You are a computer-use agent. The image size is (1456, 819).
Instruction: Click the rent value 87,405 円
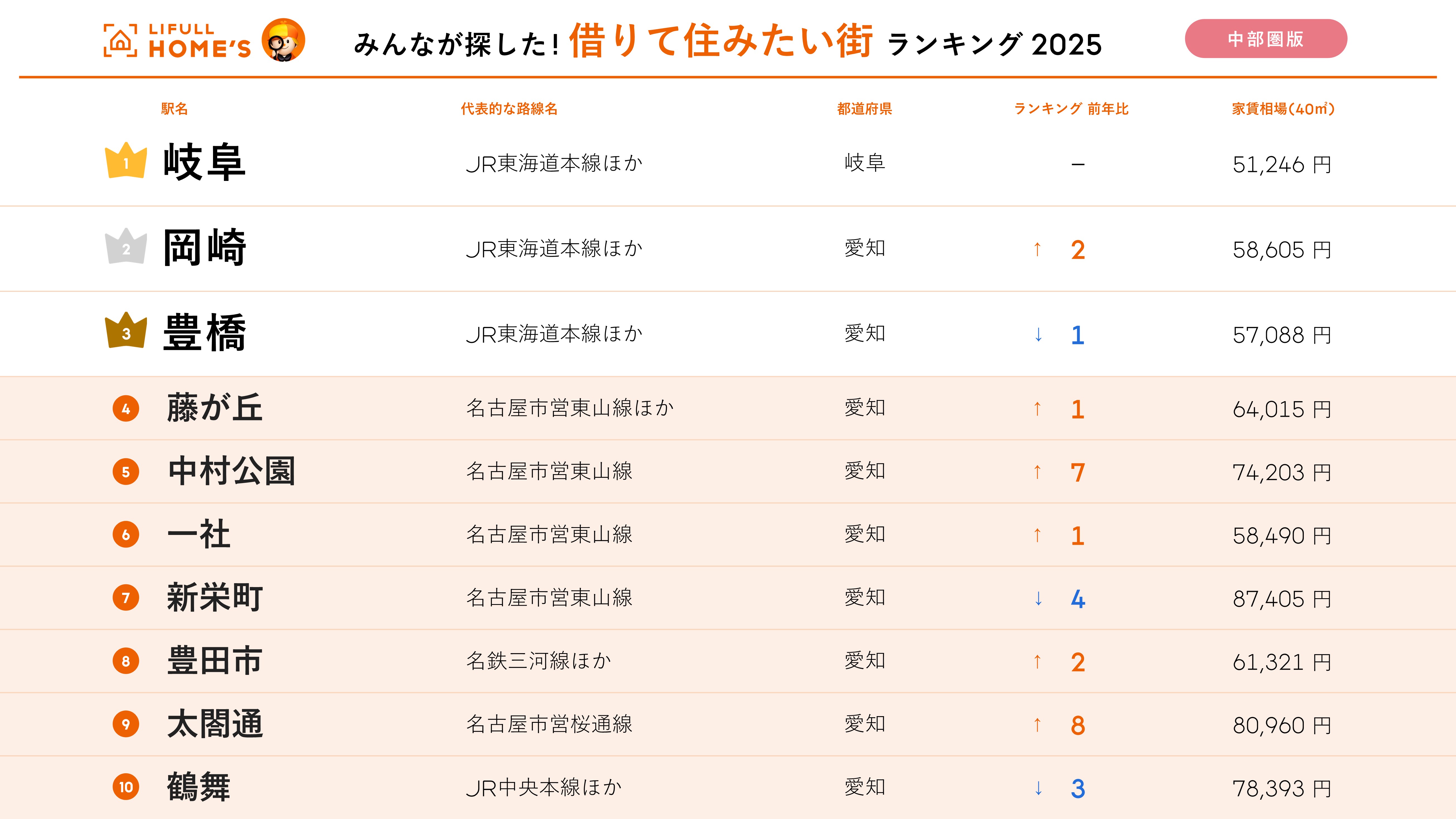pyautogui.click(x=1282, y=598)
